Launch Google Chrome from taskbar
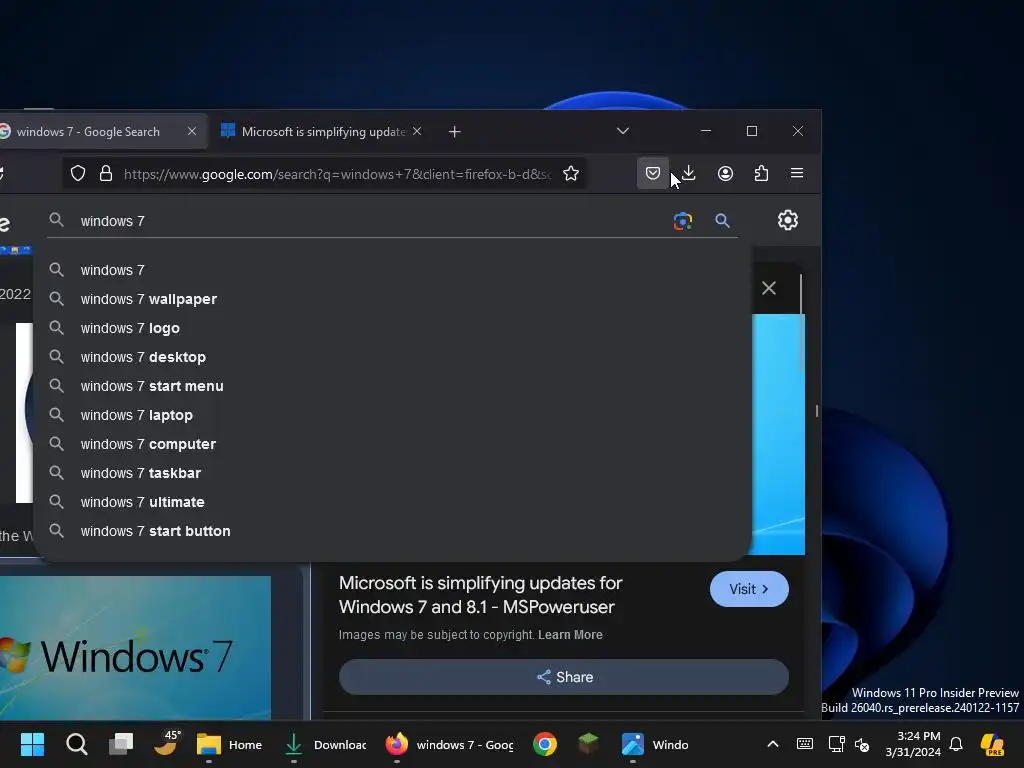 [545, 744]
